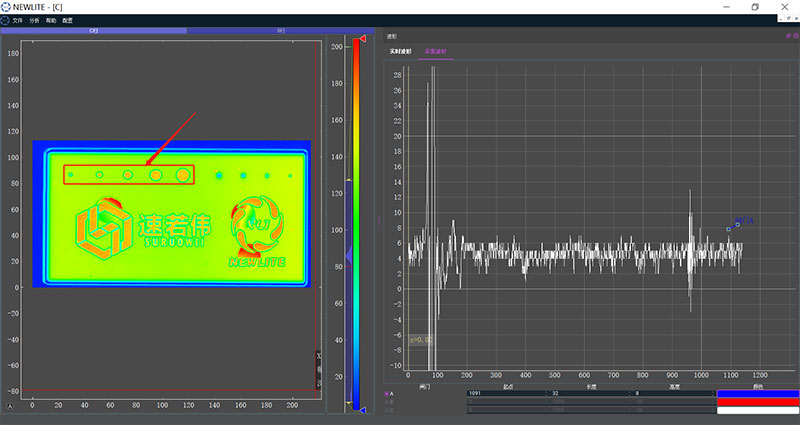Click the purple arrow handle beside color bar

[347, 257]
